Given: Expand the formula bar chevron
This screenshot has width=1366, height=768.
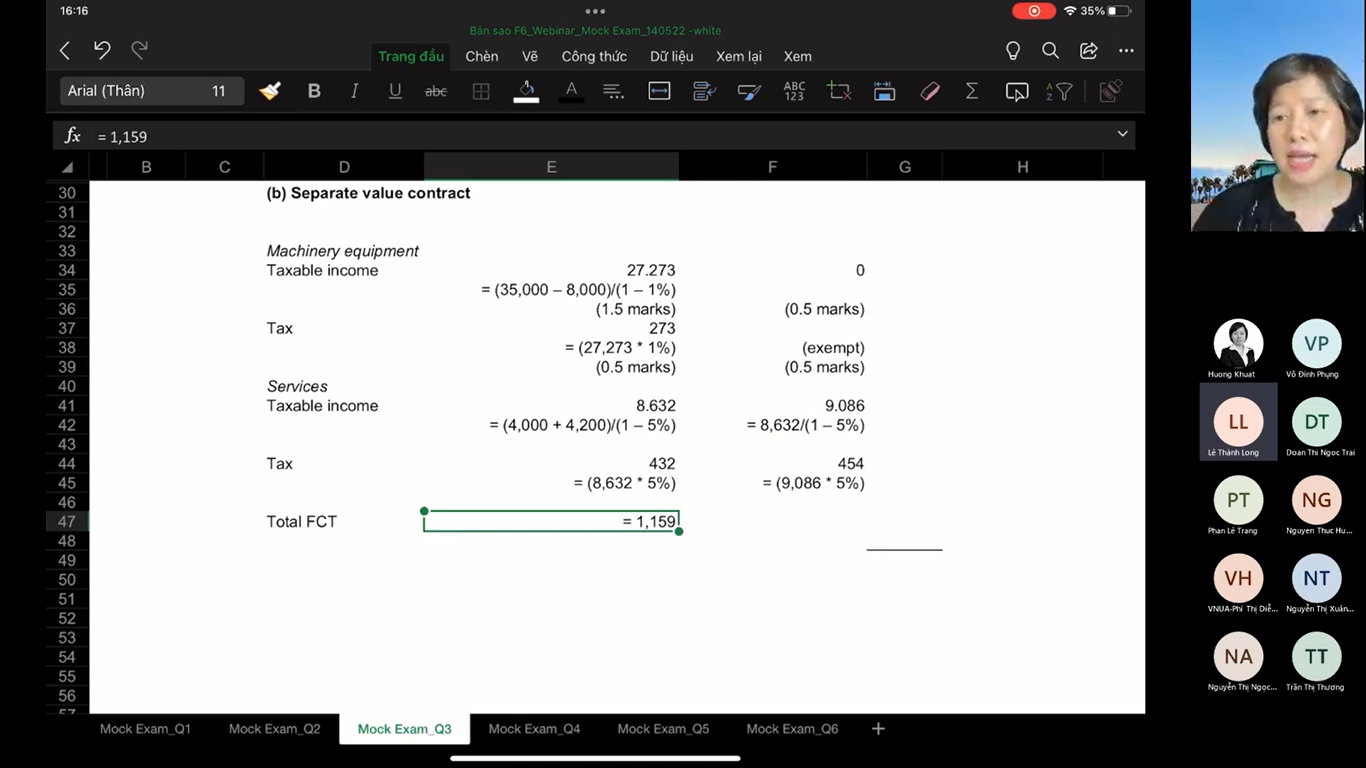Looking at the screenshot, I should (1122, 134).
